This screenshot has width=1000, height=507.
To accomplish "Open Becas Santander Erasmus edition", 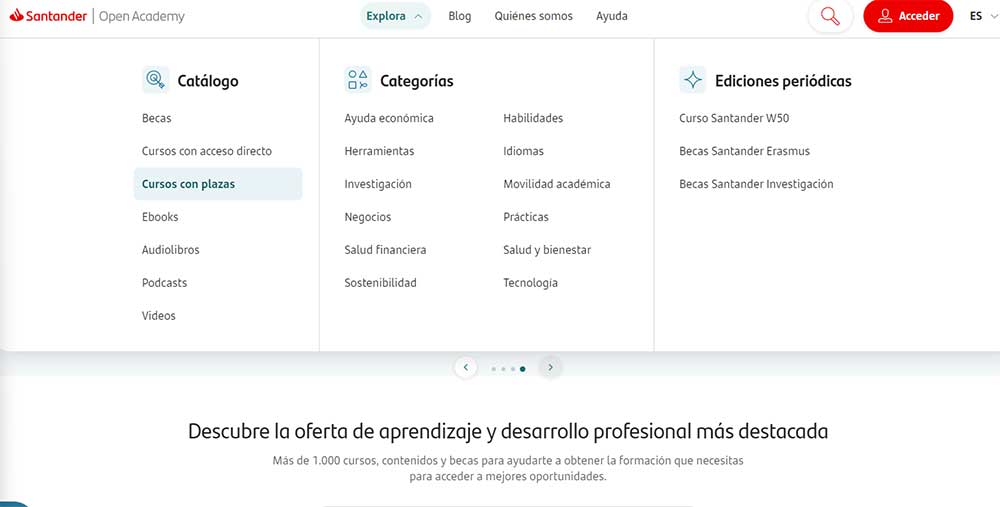I will (744, 151).
